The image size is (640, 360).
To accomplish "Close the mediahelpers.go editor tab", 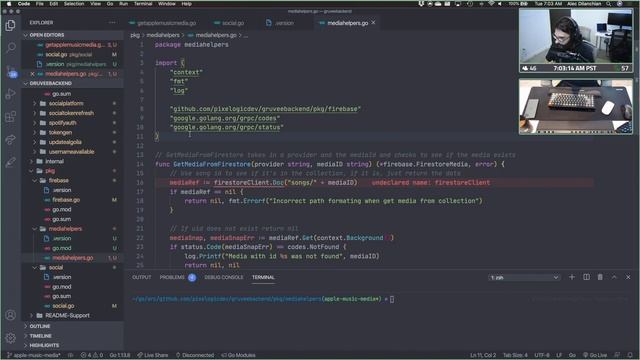I will tap(373, 23).
